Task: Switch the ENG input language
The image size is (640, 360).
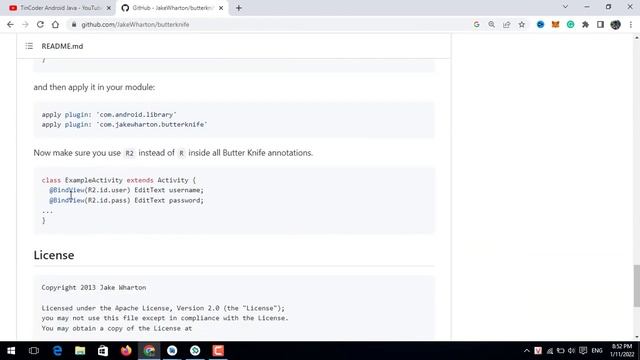Action: pos(597,351)
